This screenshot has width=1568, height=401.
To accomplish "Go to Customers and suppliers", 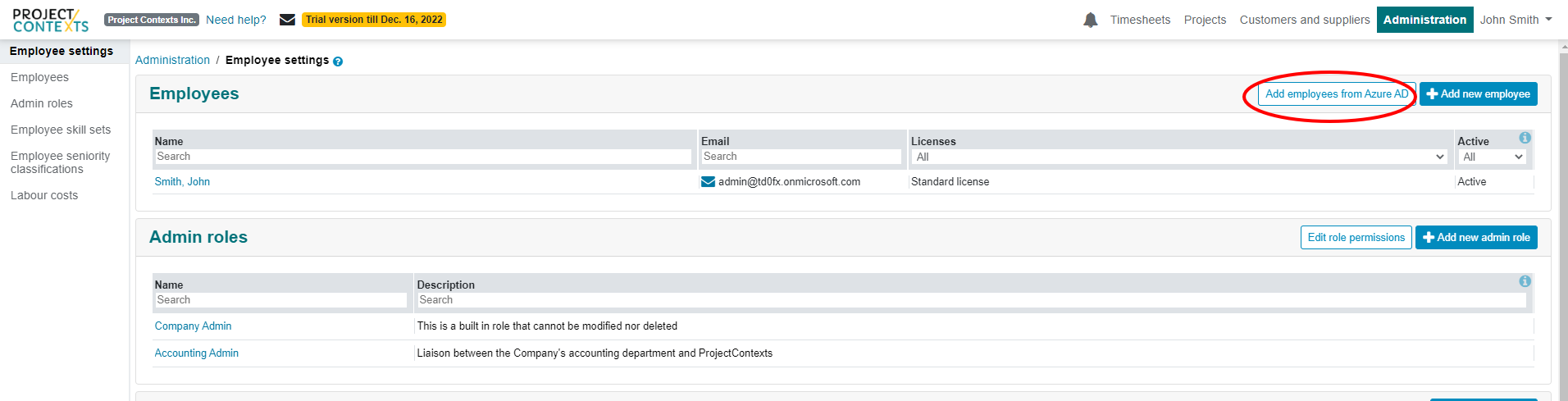I will (1305, 20).
